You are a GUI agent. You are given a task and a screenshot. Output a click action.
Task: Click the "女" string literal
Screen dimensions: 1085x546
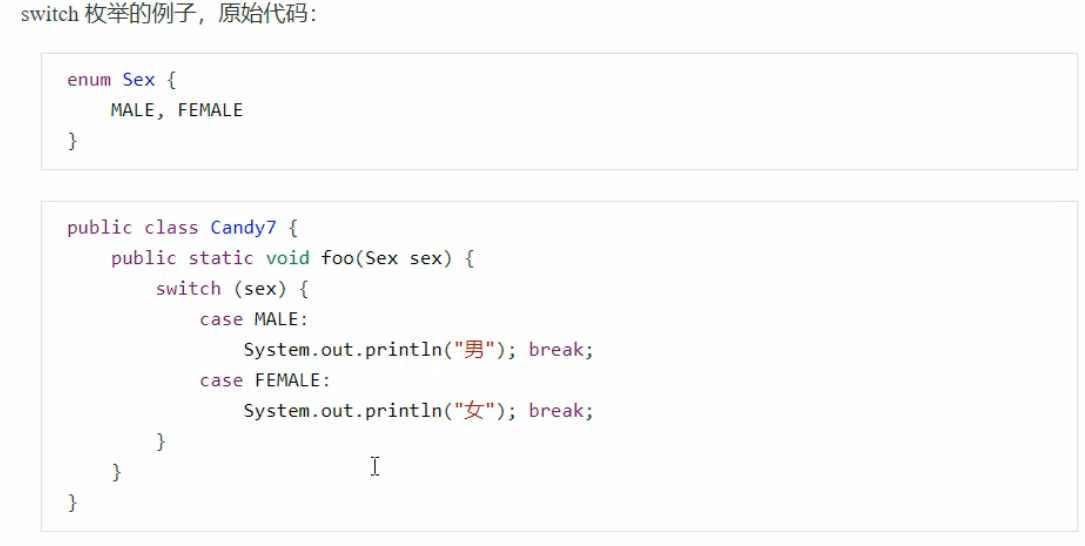pos(474,410)
